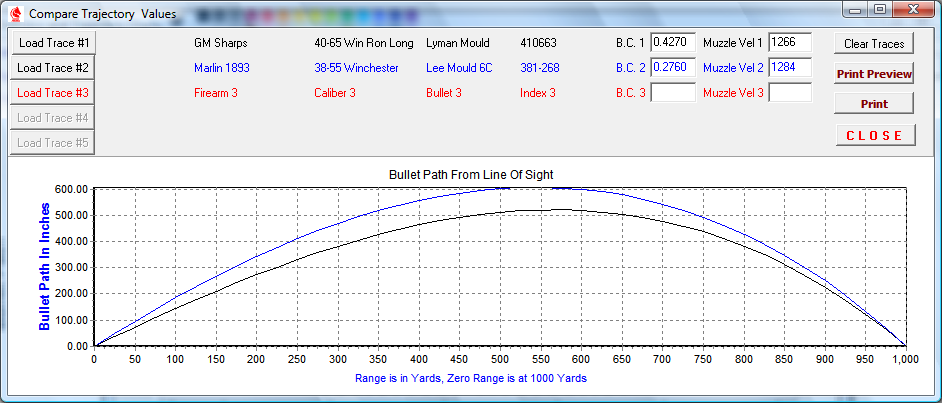
Task: Click the chart title Bullet Path From Line Of Sight
Action: [x=471, y=174]
